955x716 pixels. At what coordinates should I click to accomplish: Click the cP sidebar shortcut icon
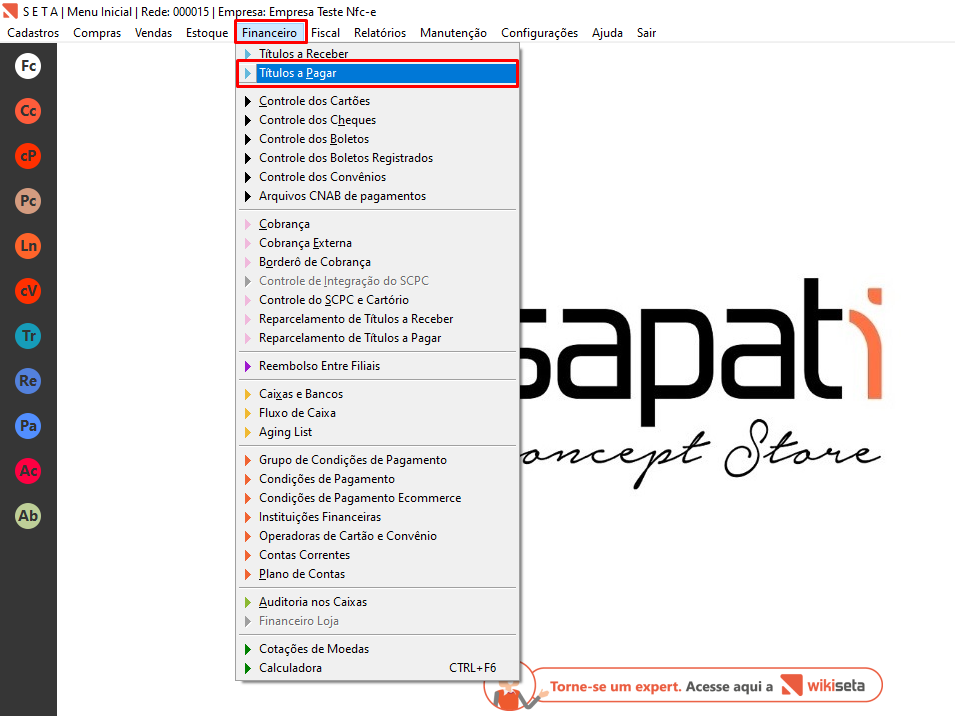[x=28, y=156]
